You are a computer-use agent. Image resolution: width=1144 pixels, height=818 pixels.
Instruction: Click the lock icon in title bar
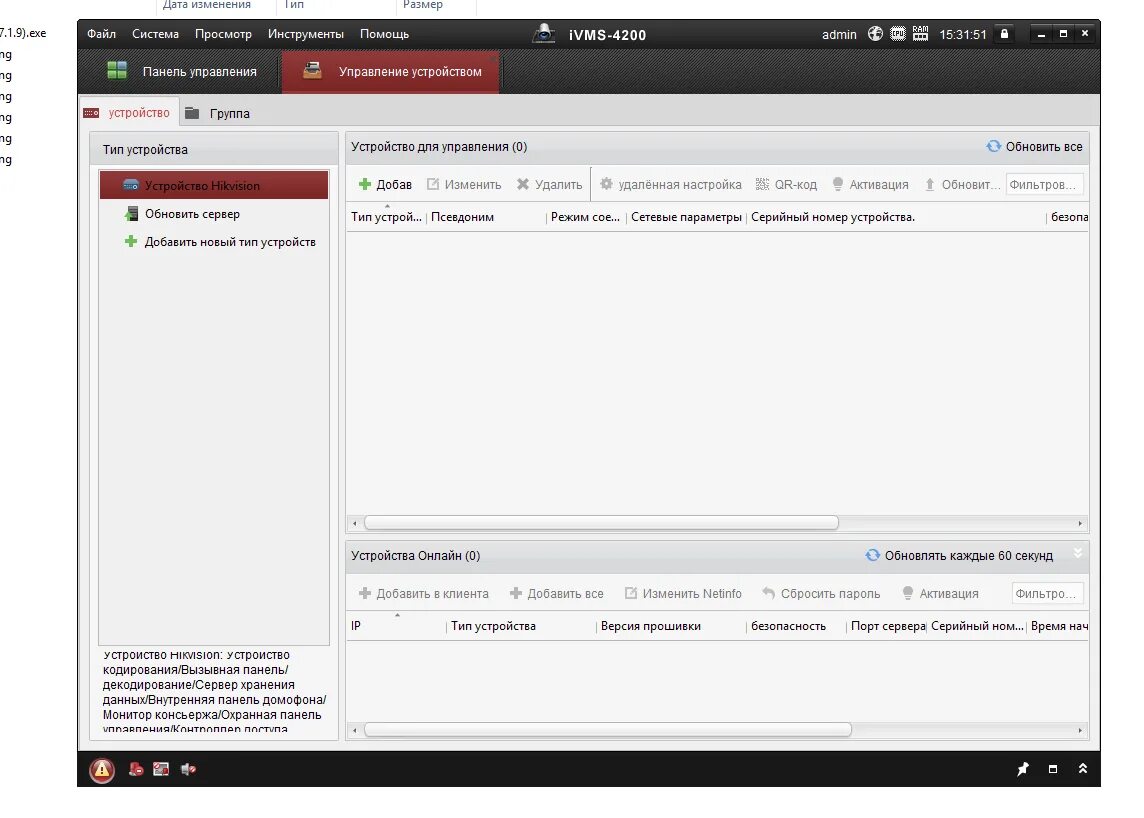[x=1005, y=34]
